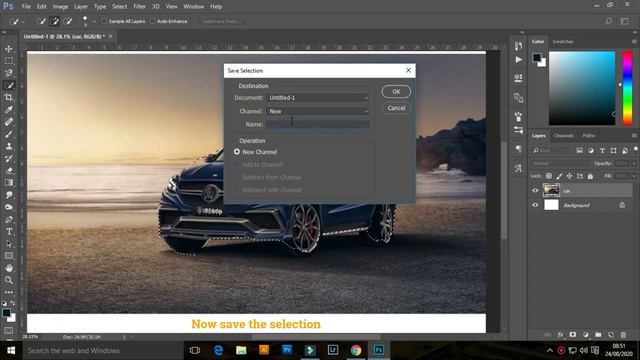This screenshot has width=640, height=360.
Task: Select the Horizontal Type tool
Action: 9,231
